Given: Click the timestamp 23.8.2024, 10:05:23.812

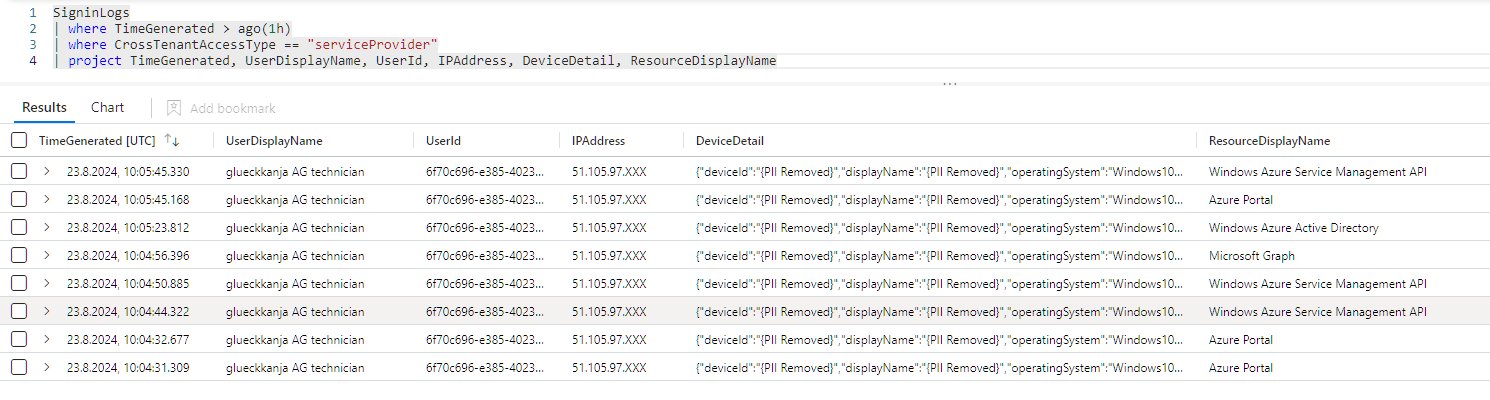Looking at the screenshot, I should 128,228.
